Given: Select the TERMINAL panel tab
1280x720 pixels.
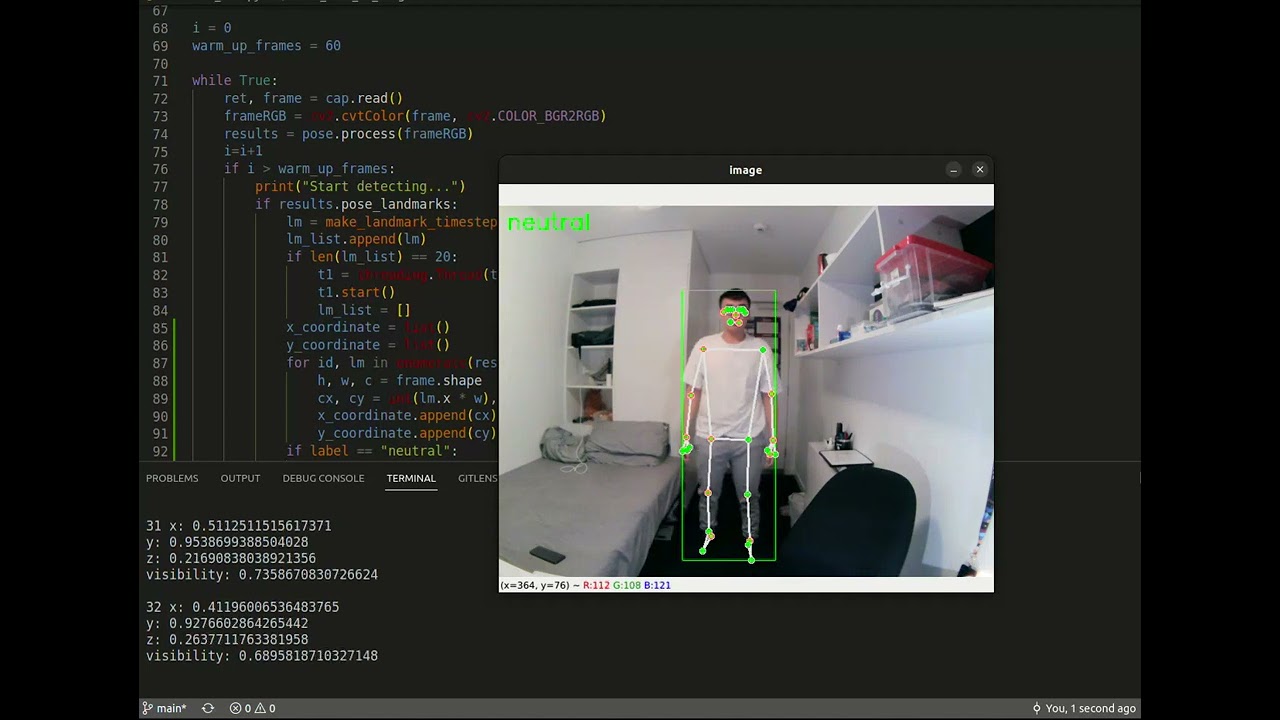Looking at the screenshot, I should 411,478.
